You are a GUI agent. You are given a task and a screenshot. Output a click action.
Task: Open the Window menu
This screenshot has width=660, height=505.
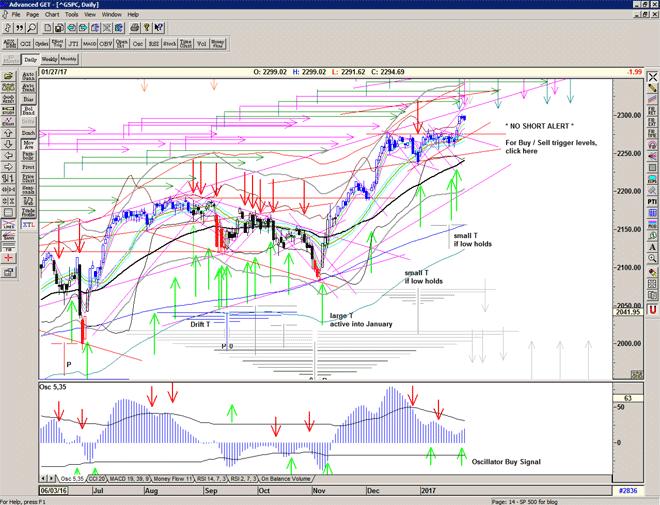(x=111, y=15)
